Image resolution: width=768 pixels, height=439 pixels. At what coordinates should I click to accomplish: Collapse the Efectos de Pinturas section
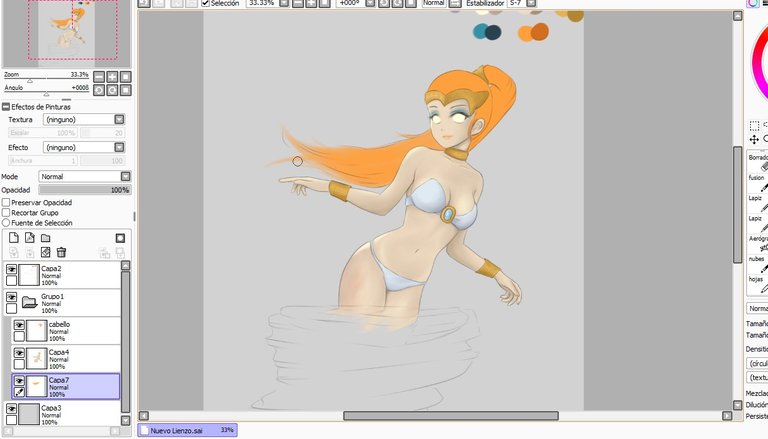tap(6, 106)
